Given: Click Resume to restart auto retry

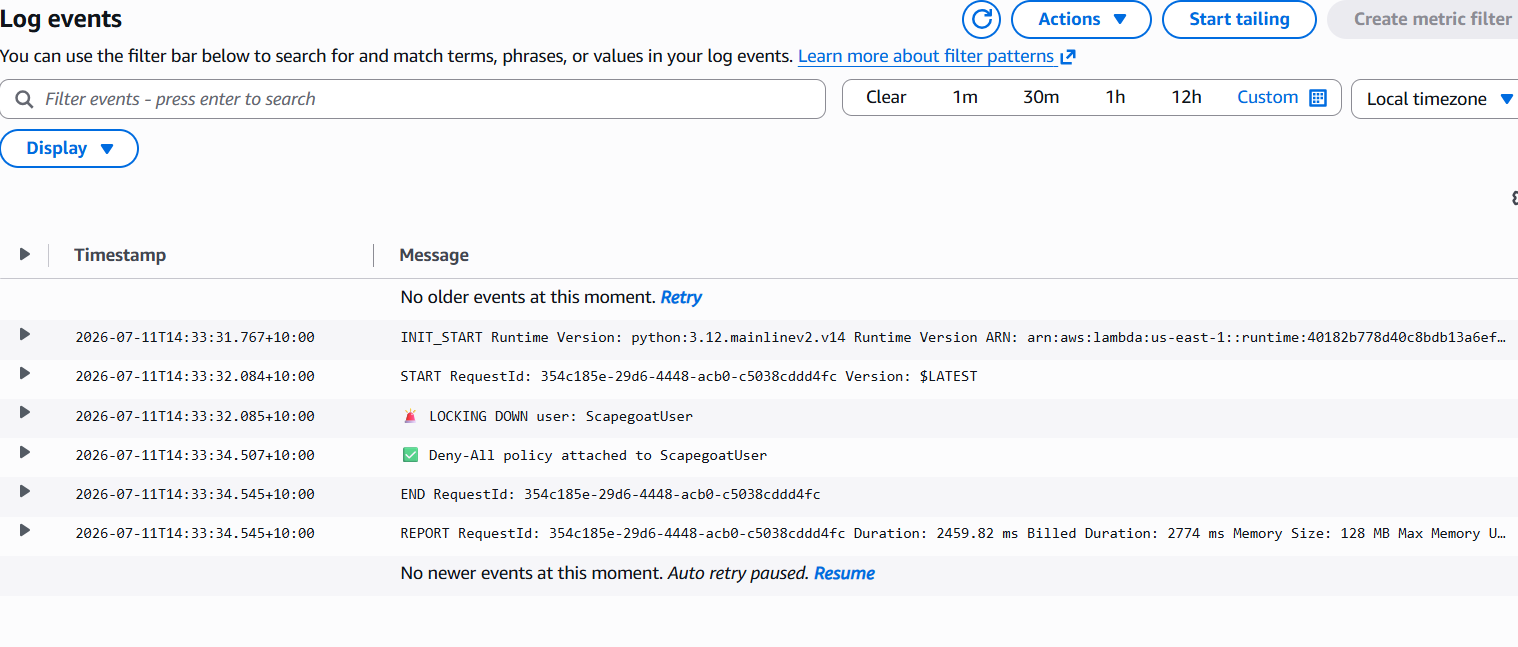Looking at the screenshot, I should pyautogui.click(x=844, y=573).
